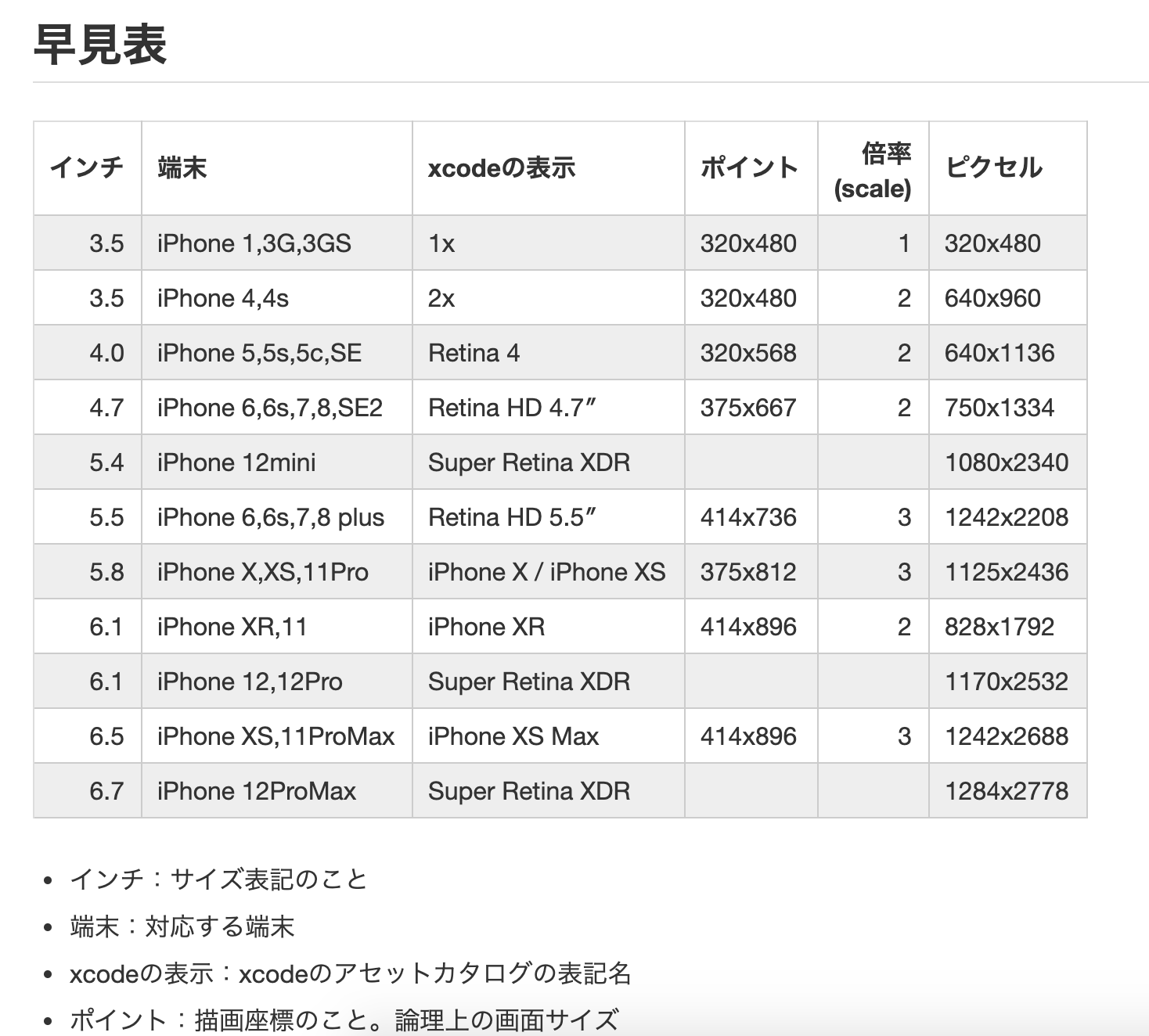Click the 320x568 point cell
This screenshot has height=1036, width=1149.
tap(751, 353)
